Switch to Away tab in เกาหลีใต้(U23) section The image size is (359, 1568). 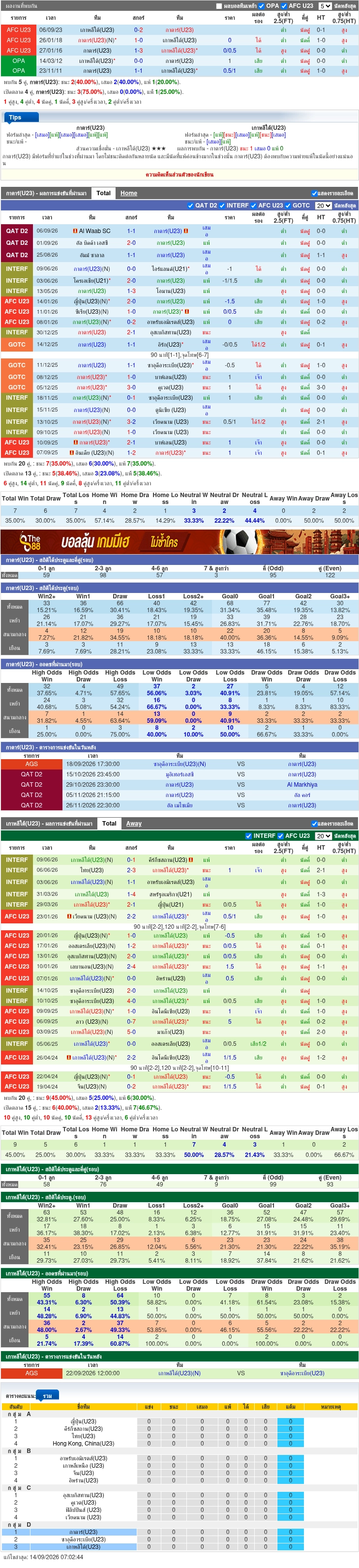[x=134, y=824]
